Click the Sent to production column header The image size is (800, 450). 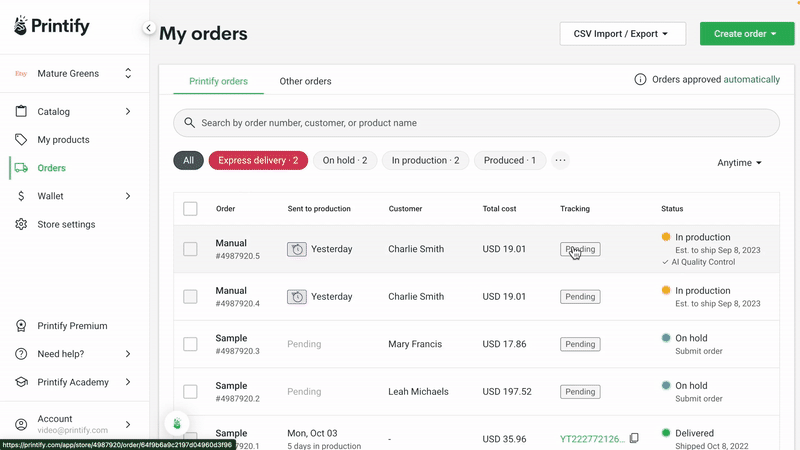click(319, 209)
